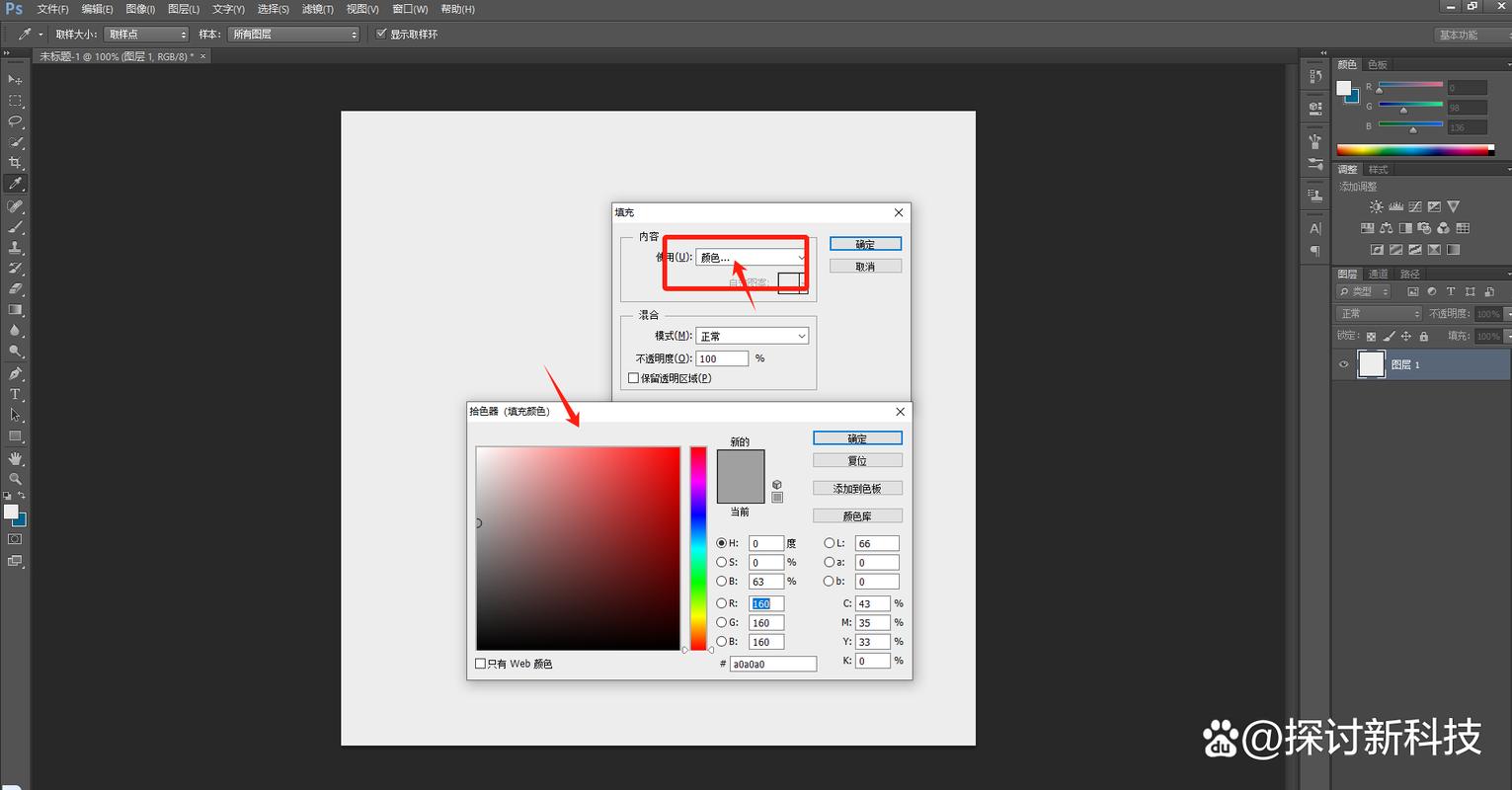
Task: Click the 复位 button
Action: (857, 460)
